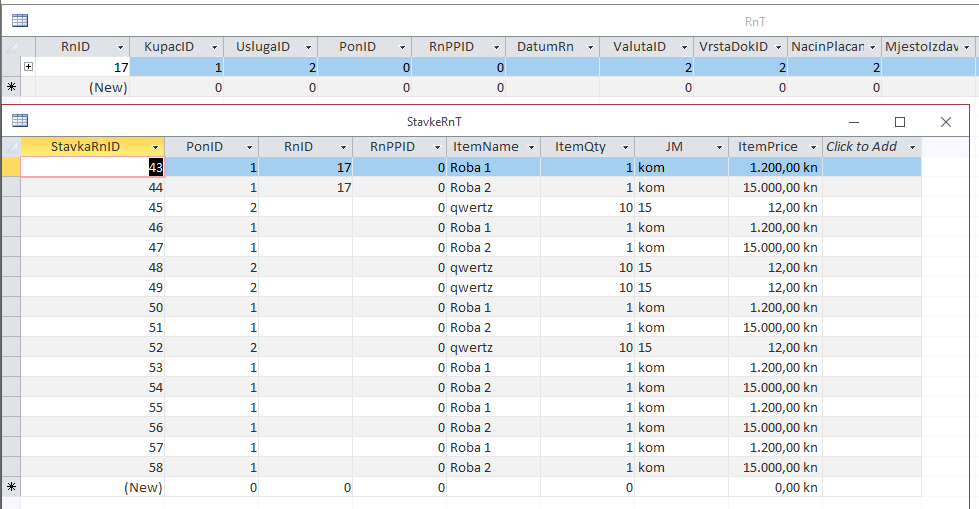The image size is (979, 509).
Task: Select the new-record asterisk row in RnT
Action: point(11,87)
